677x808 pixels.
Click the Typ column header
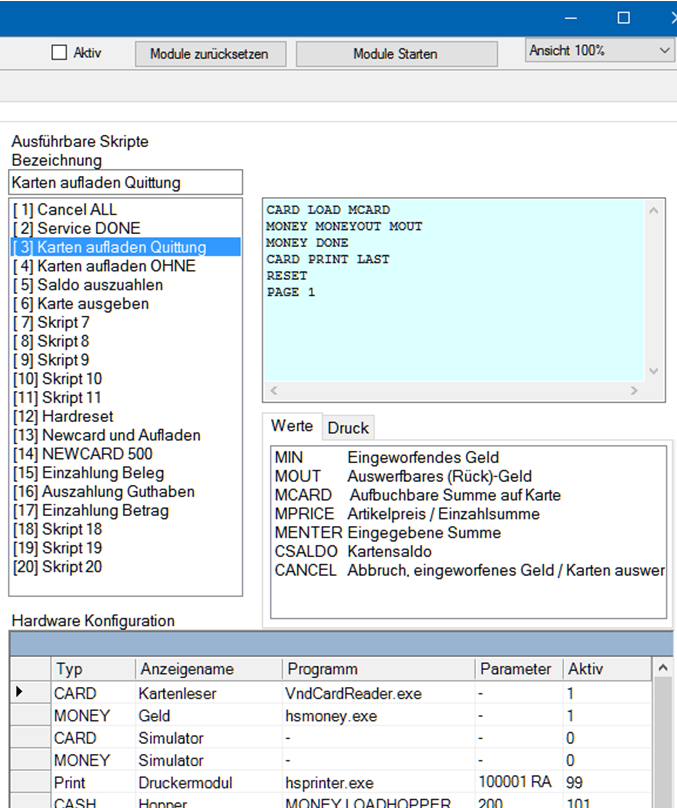pyautogui.click(x=93, y=669)
